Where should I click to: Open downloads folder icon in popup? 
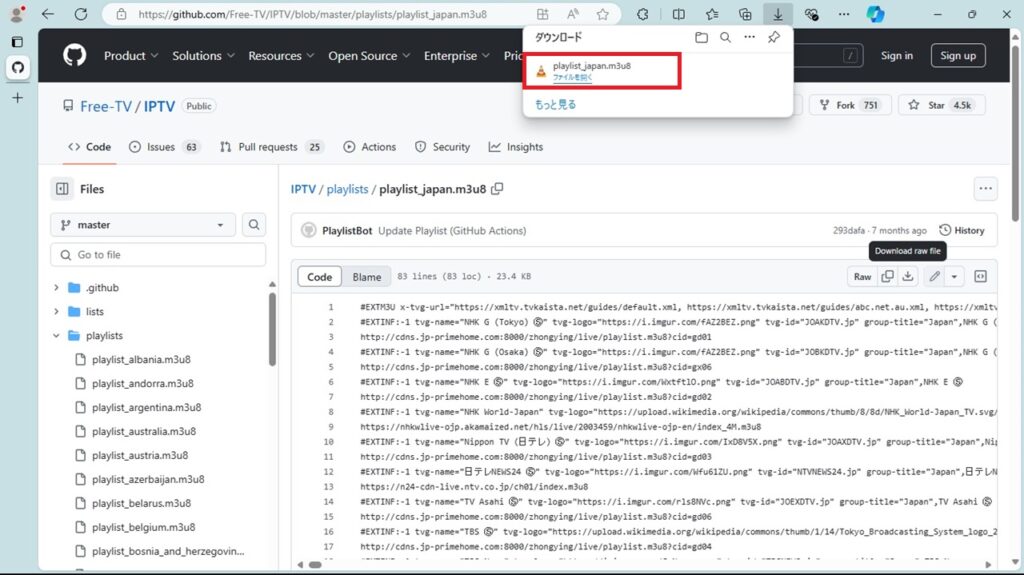[x=701, y=37]
